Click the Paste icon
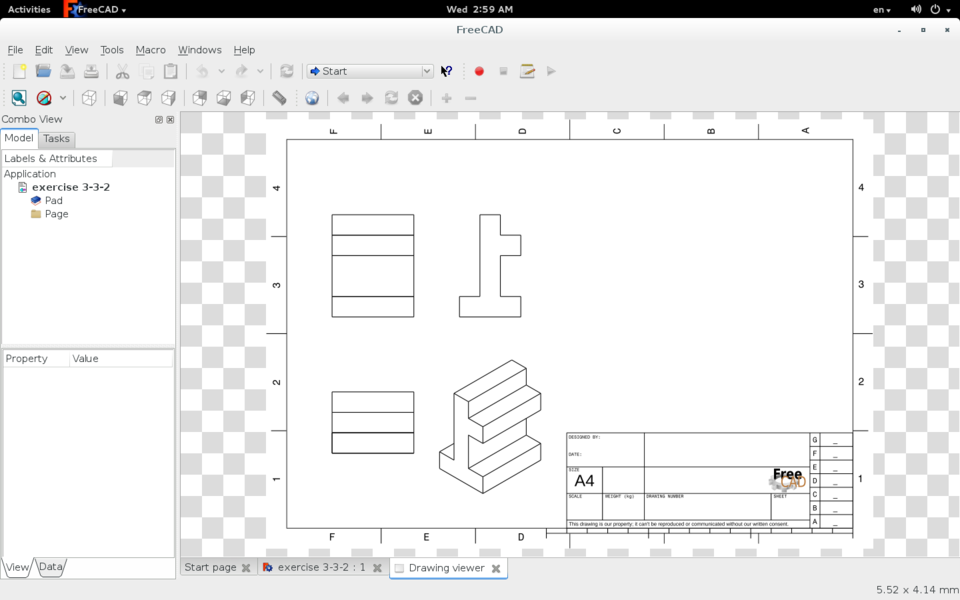The width and height of the screenshot is (960, 600). click(171, 71)
